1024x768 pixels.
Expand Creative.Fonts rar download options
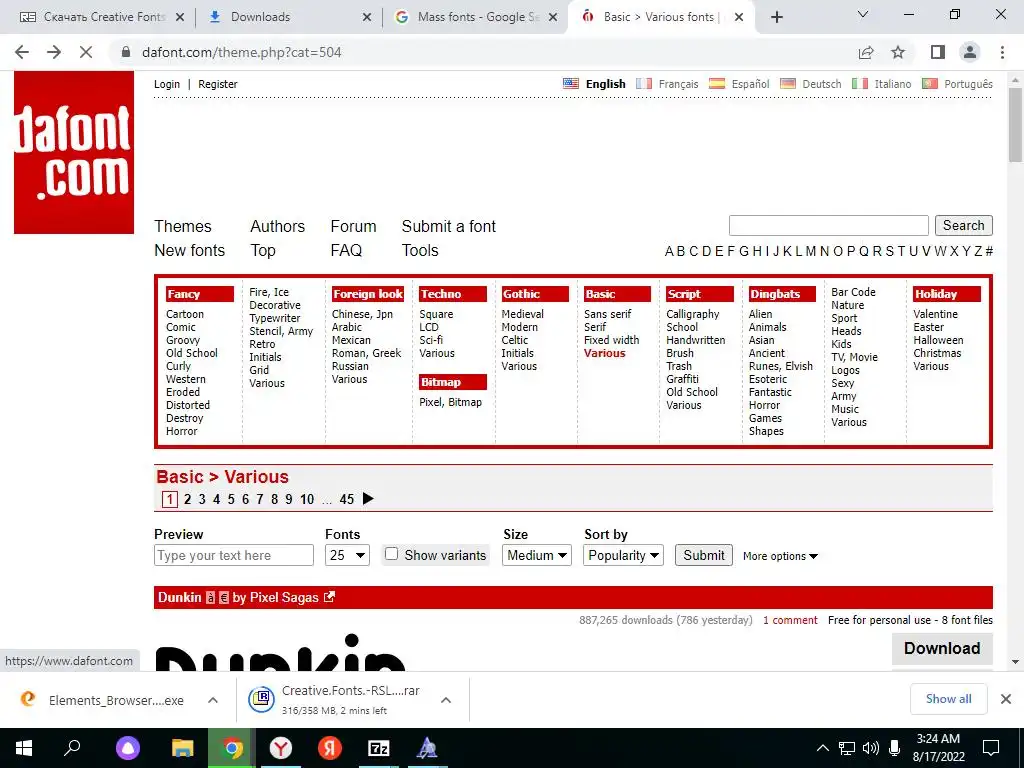click(x=446, y=700)
